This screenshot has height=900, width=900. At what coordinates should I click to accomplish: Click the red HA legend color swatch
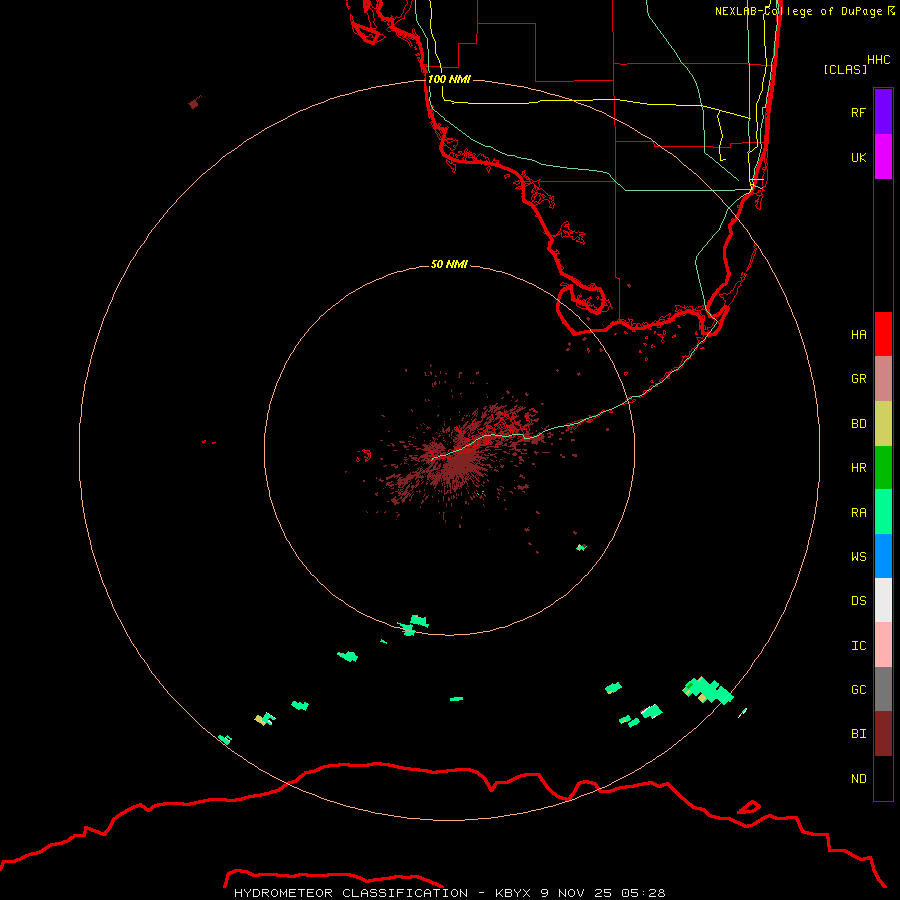pos(883,334)
